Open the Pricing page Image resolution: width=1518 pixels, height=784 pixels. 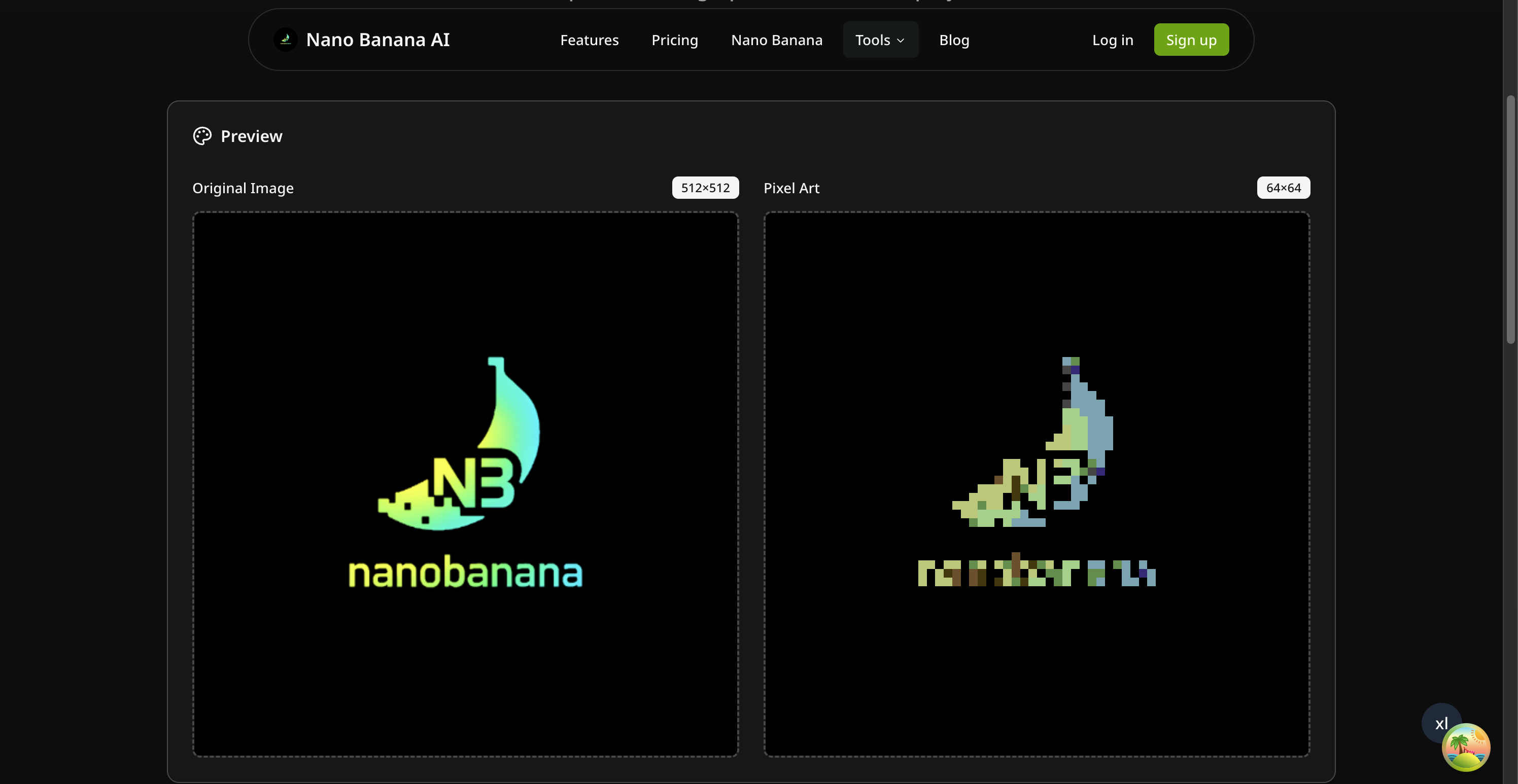[675, 40]
